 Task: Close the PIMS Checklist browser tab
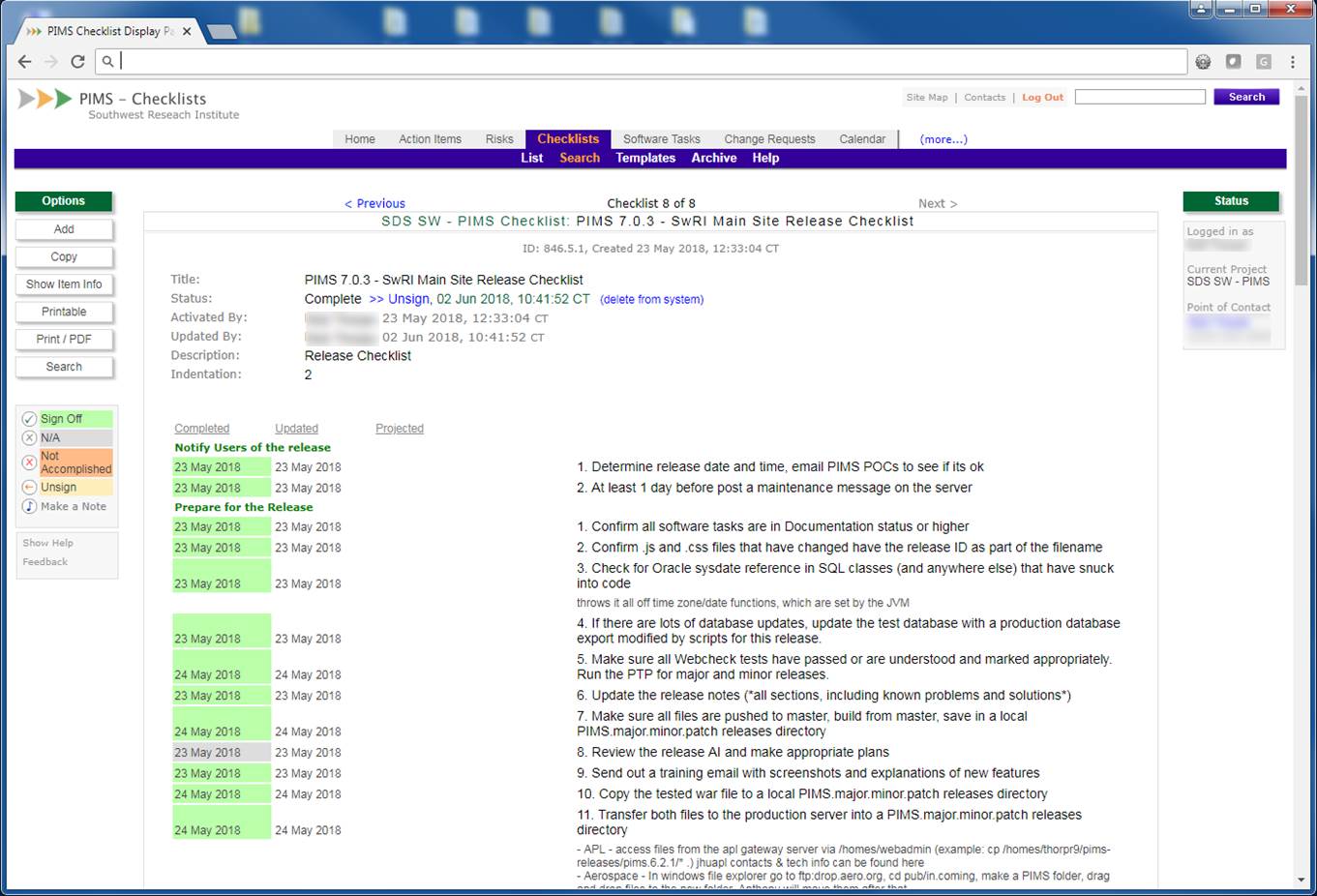click(187, 31)
